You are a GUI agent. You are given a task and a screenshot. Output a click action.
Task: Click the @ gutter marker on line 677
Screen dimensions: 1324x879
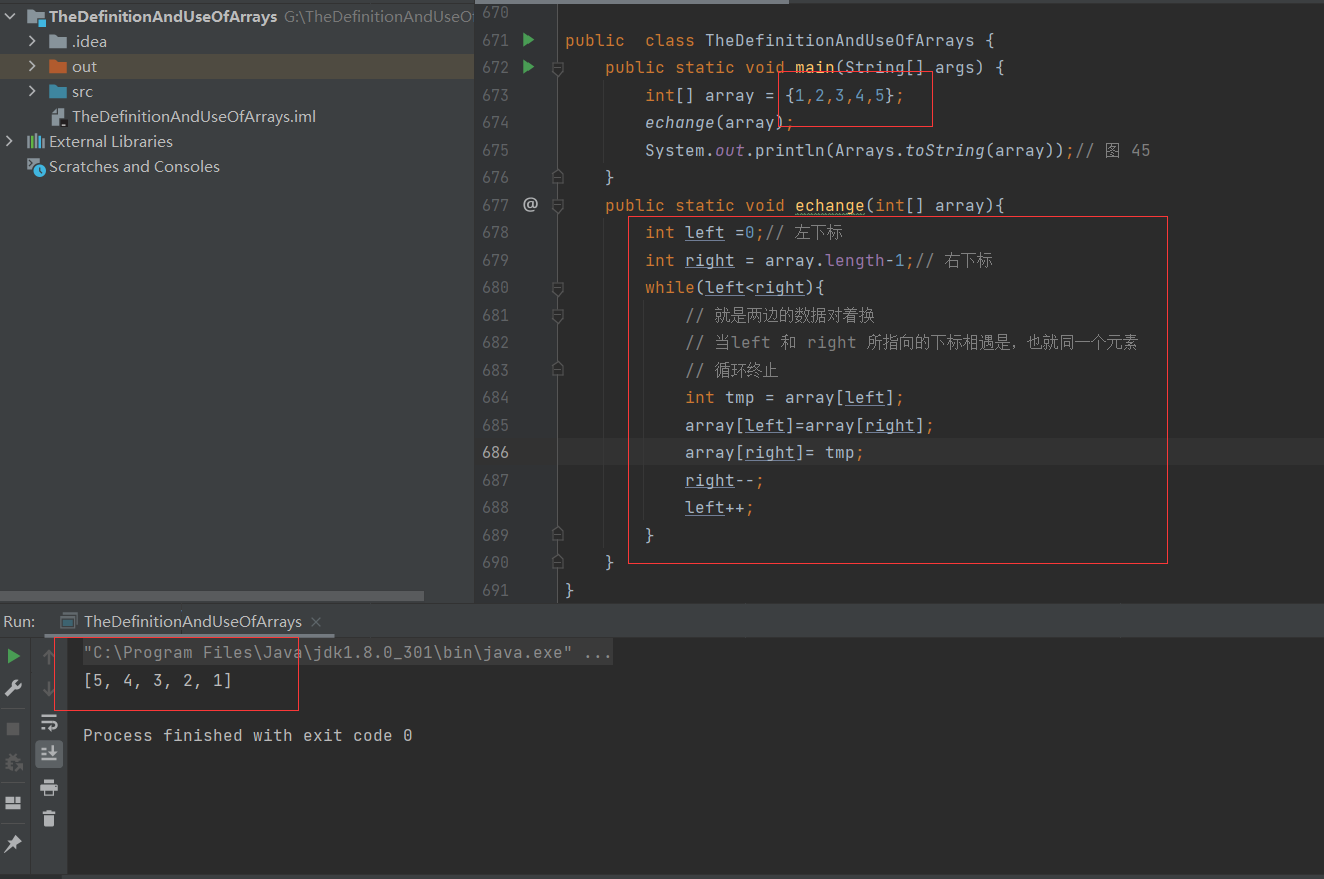(x=530, y=204)
